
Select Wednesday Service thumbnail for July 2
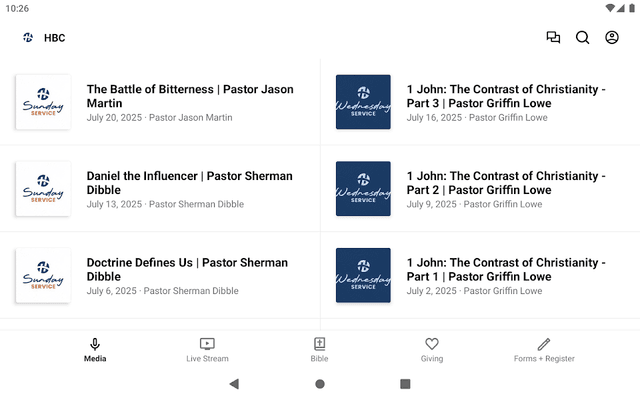[363, 275]
